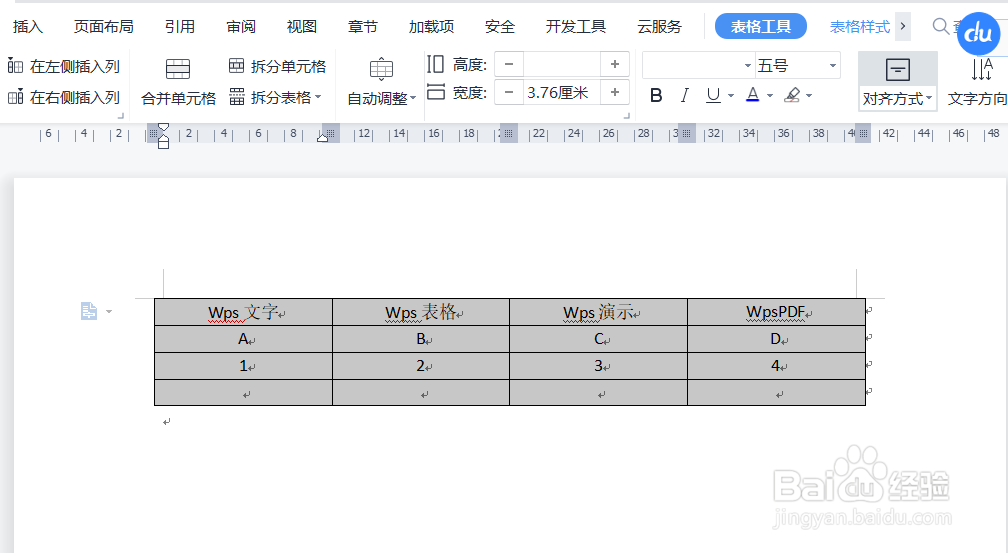Click the table cell containing 'A'

[x=244, y=339]
